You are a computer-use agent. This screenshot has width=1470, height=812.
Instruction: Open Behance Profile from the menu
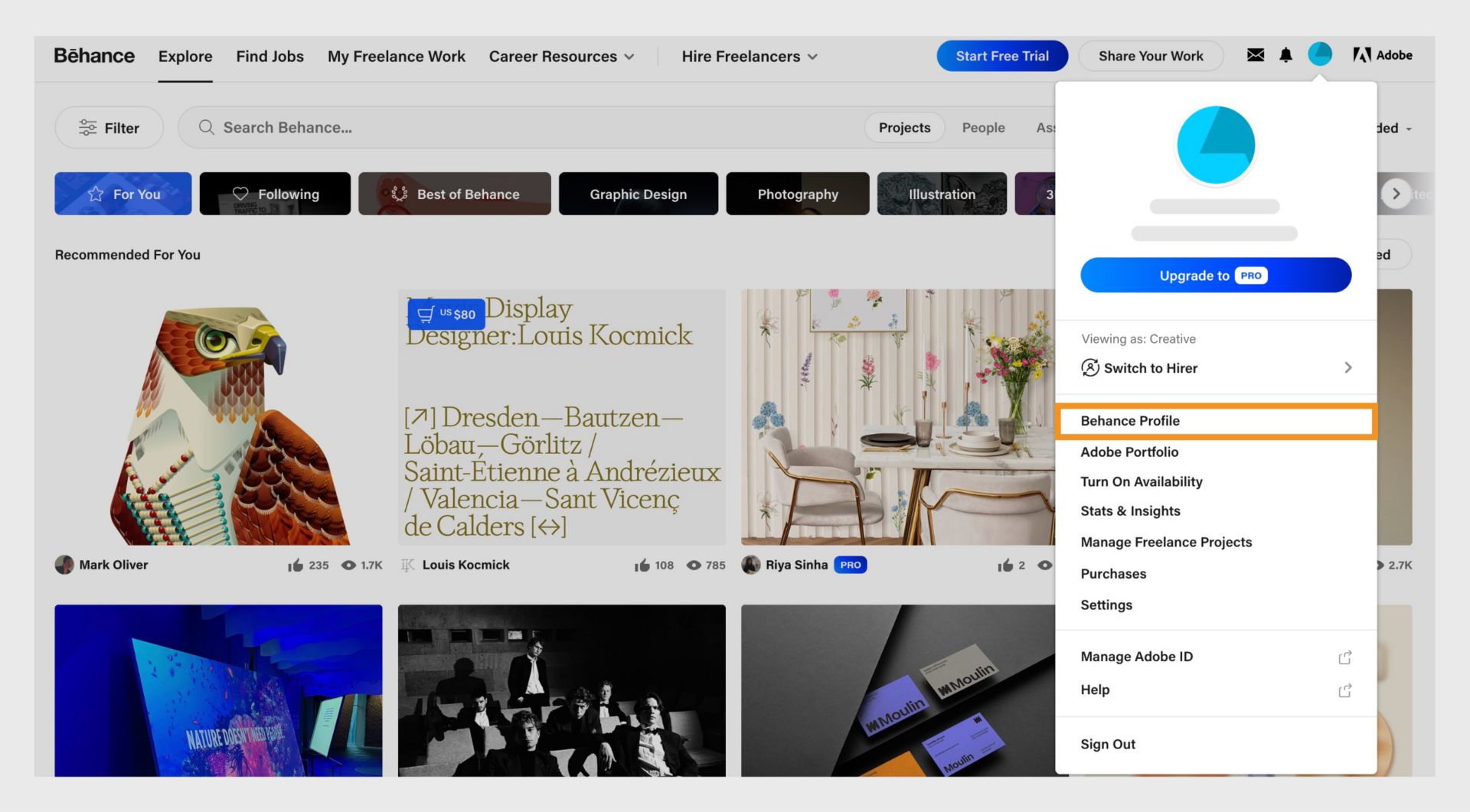(1216, 421)
